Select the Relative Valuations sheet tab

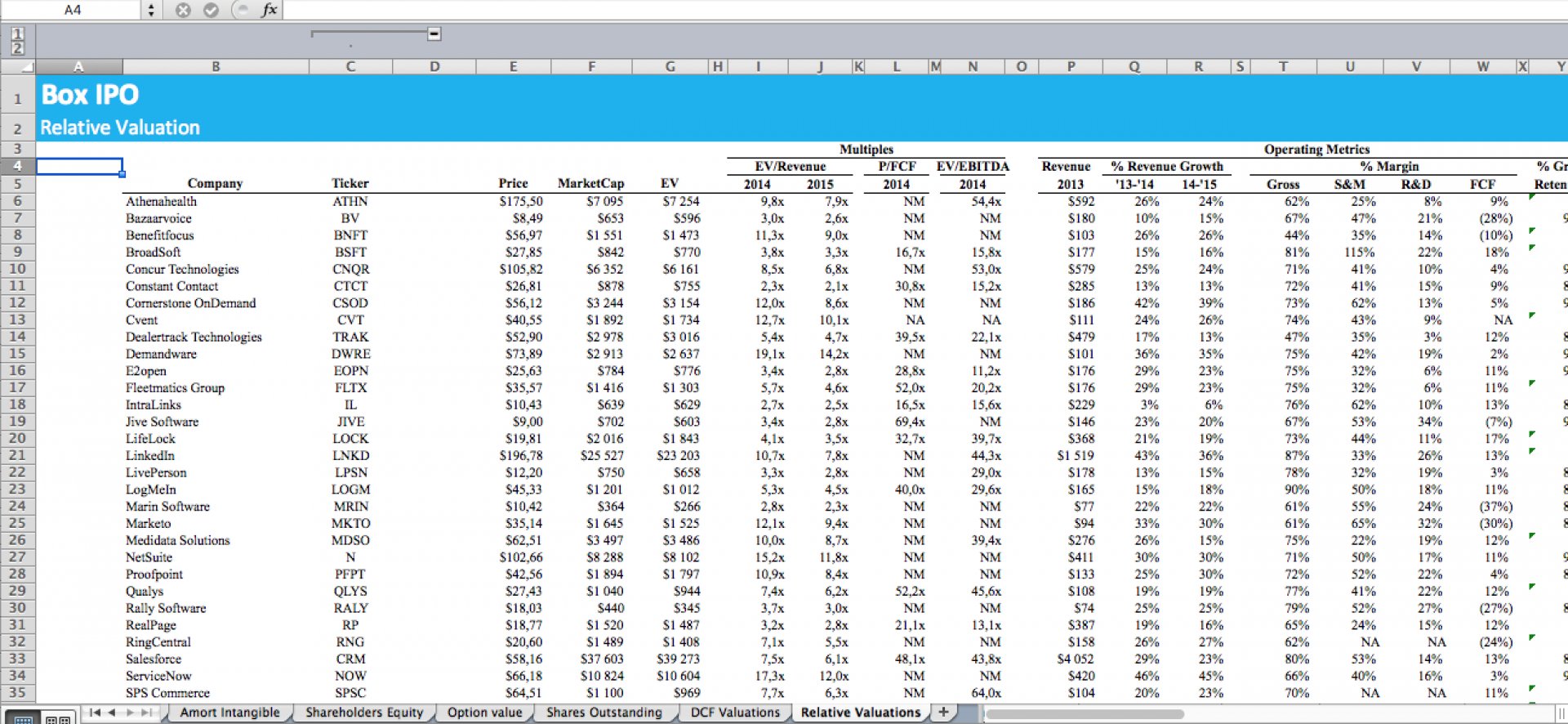click(861, 713)
